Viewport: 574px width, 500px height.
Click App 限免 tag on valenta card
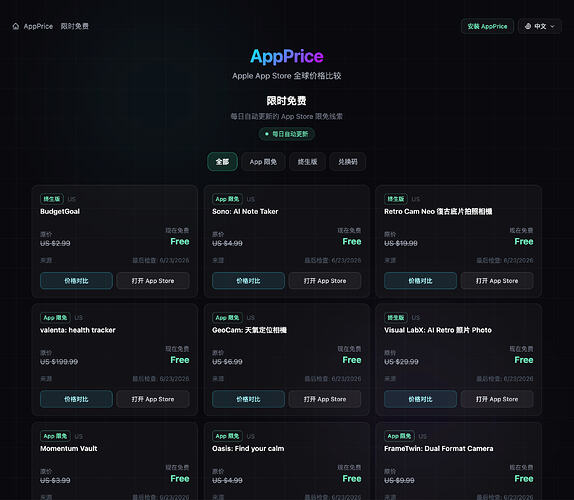(55, 318)
